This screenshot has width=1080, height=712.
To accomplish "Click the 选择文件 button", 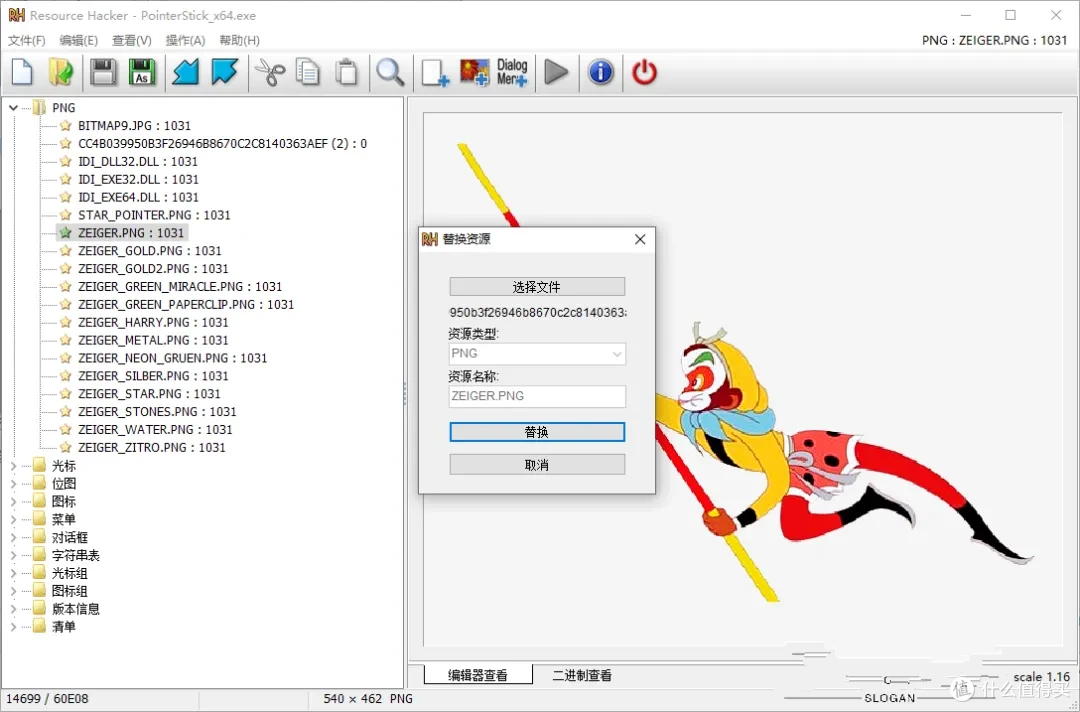I will tap(537, 287).
